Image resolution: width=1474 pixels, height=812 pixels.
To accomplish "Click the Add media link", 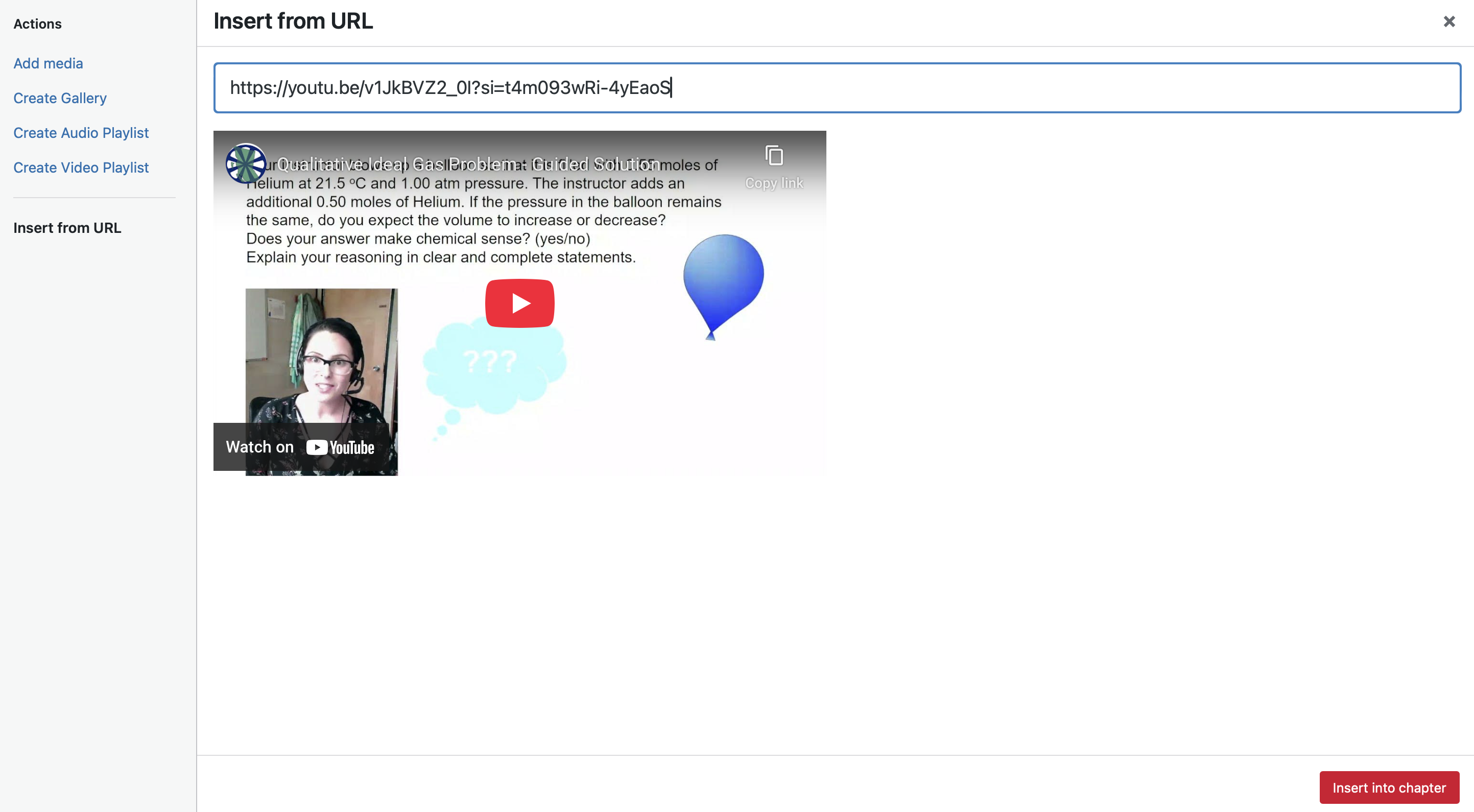I will 48,63.
